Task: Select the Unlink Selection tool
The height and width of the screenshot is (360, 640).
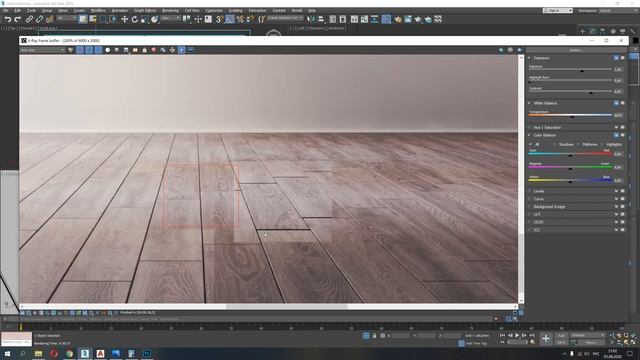Action: [x=39, y=19]
